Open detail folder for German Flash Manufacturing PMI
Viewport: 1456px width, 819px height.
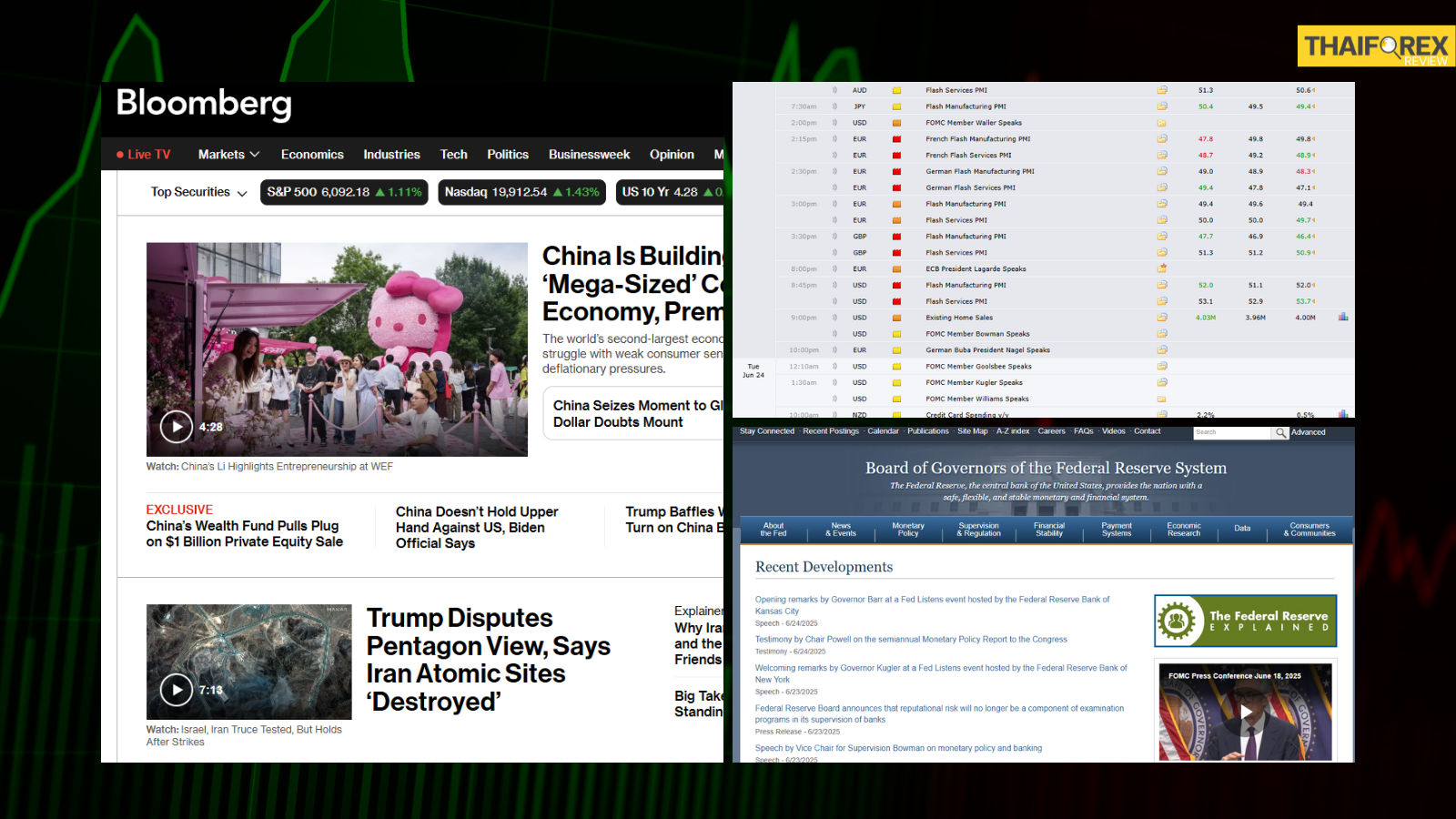click(x=1162, y=171)
